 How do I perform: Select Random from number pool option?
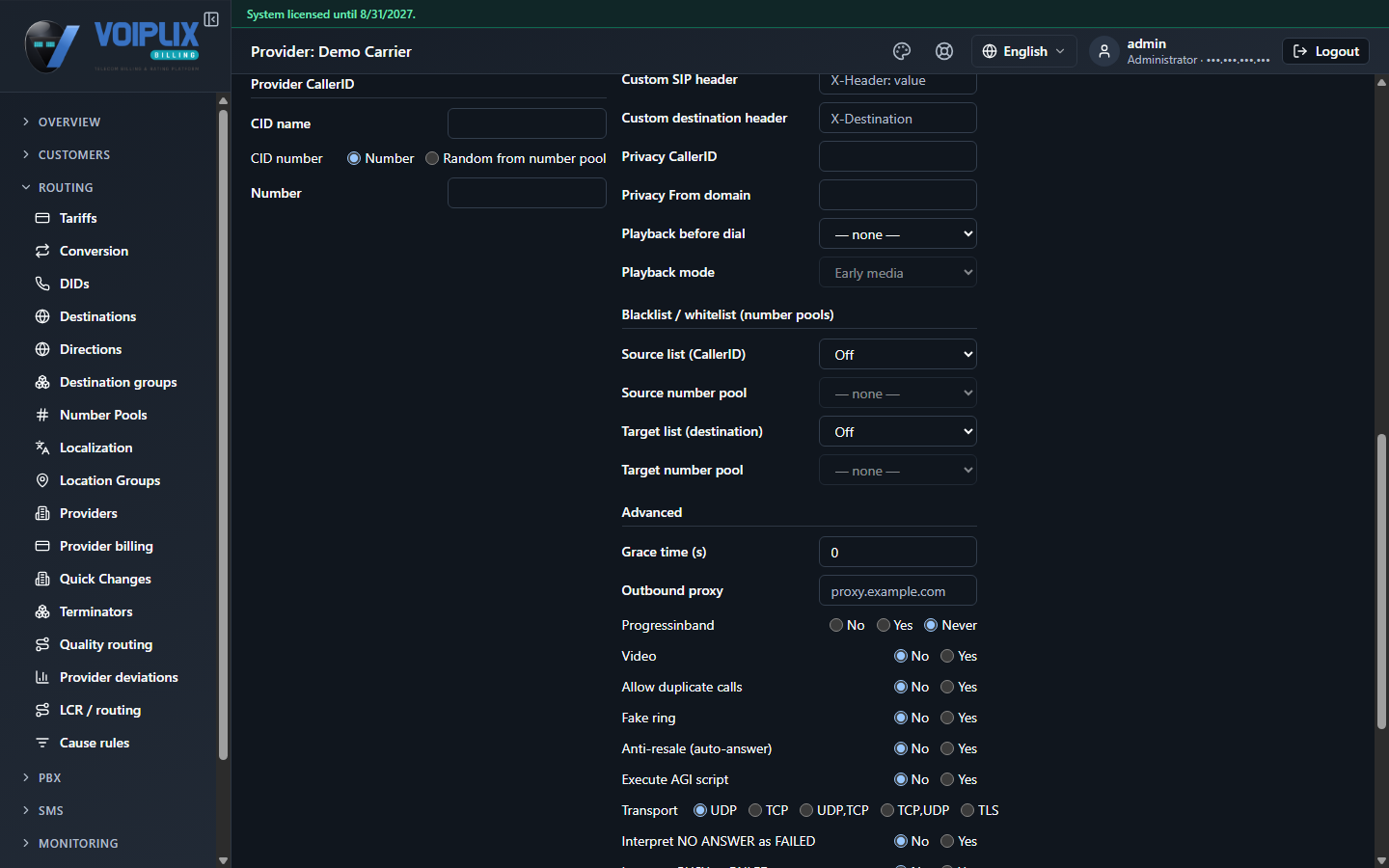432,158
